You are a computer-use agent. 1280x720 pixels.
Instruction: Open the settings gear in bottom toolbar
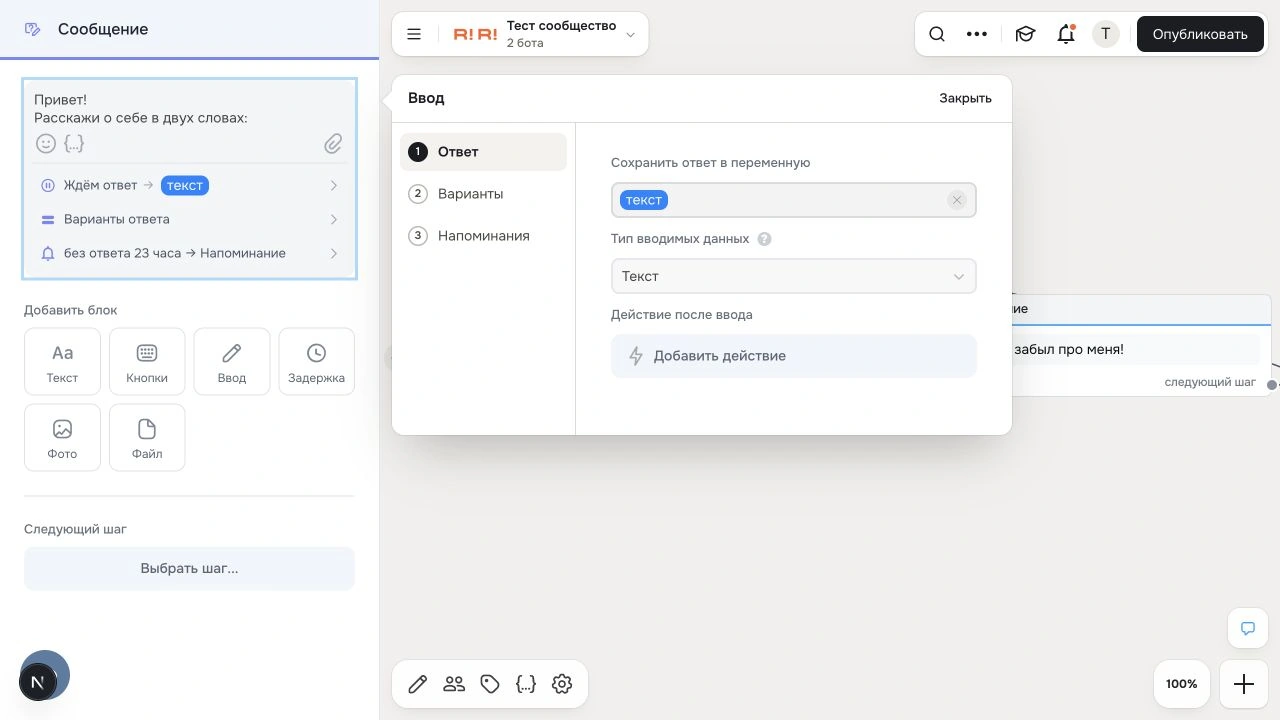click(562, 684)
